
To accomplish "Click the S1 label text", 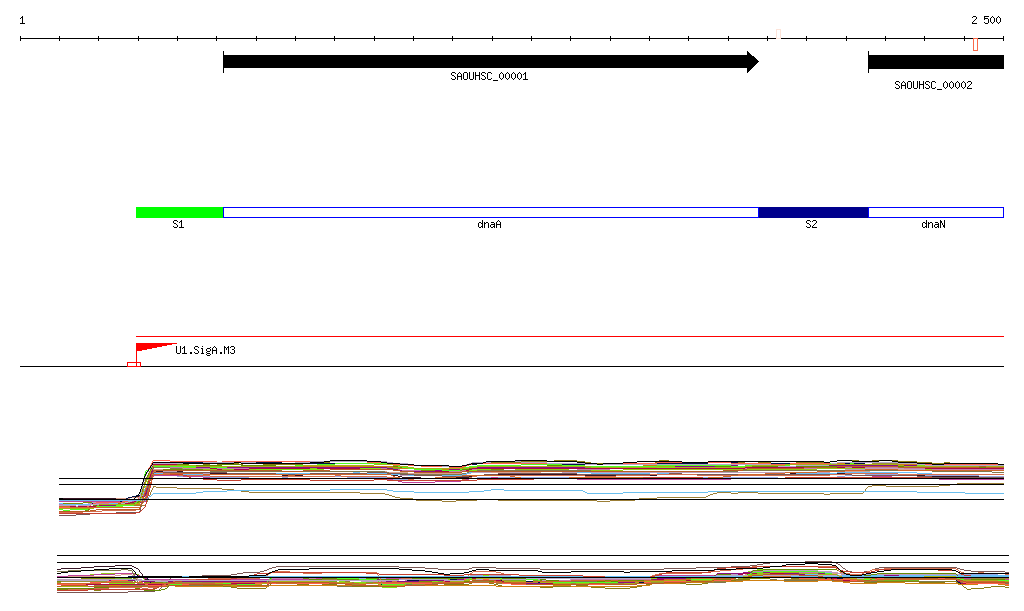I will pos(178,226).
